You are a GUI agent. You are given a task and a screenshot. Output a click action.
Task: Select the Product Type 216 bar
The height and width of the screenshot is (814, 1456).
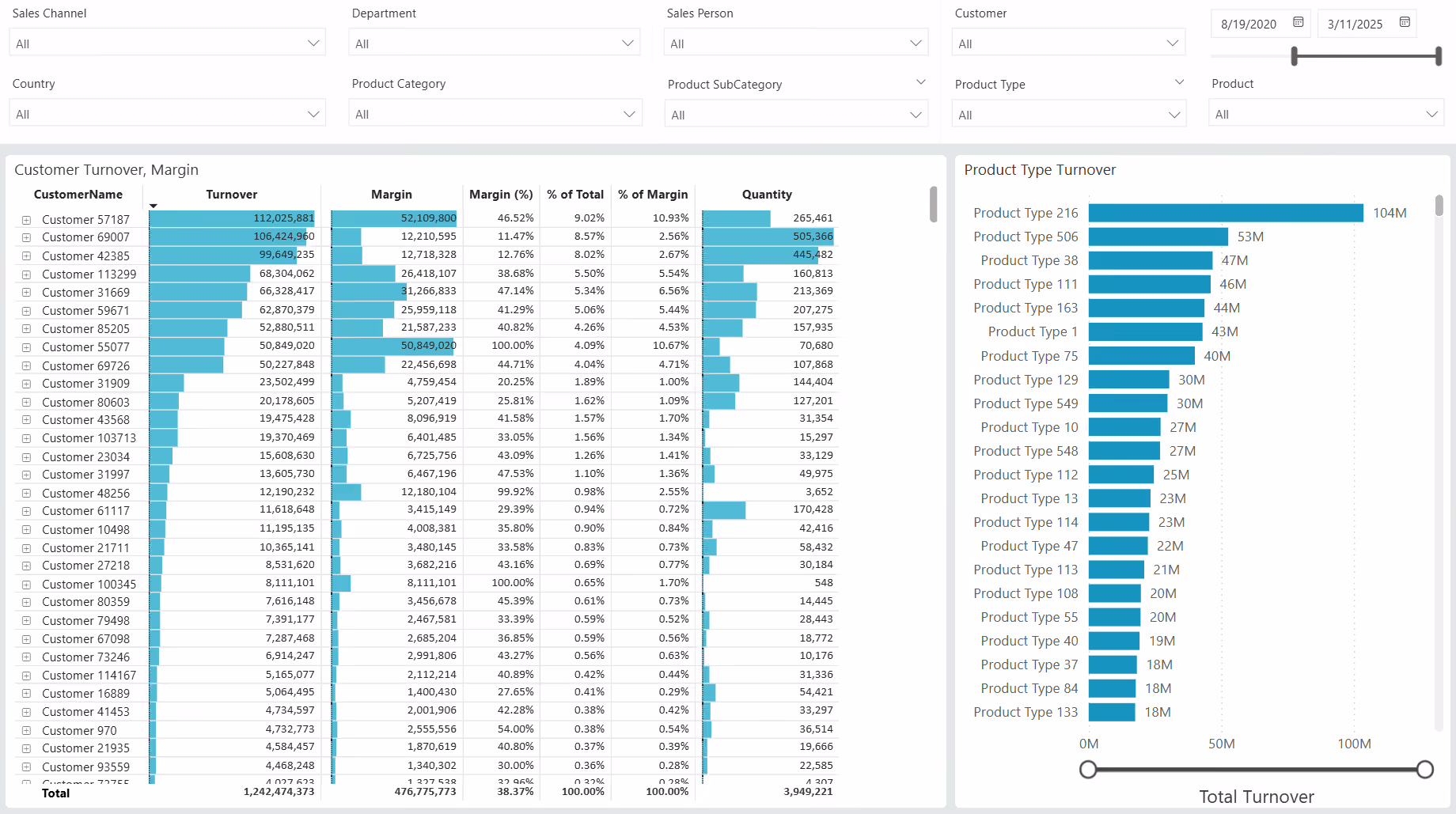1226,213
